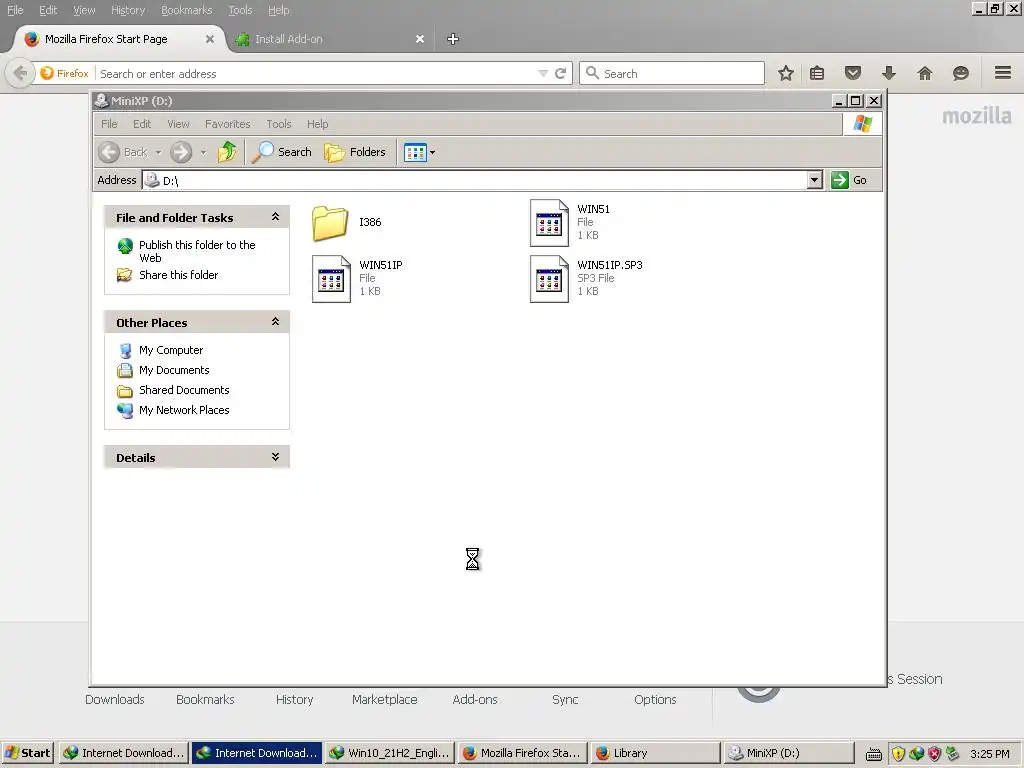The image size is (1024, 768).
Task: Click Marketplace on the Firefox start page
Action: click(x=384, y=699)
